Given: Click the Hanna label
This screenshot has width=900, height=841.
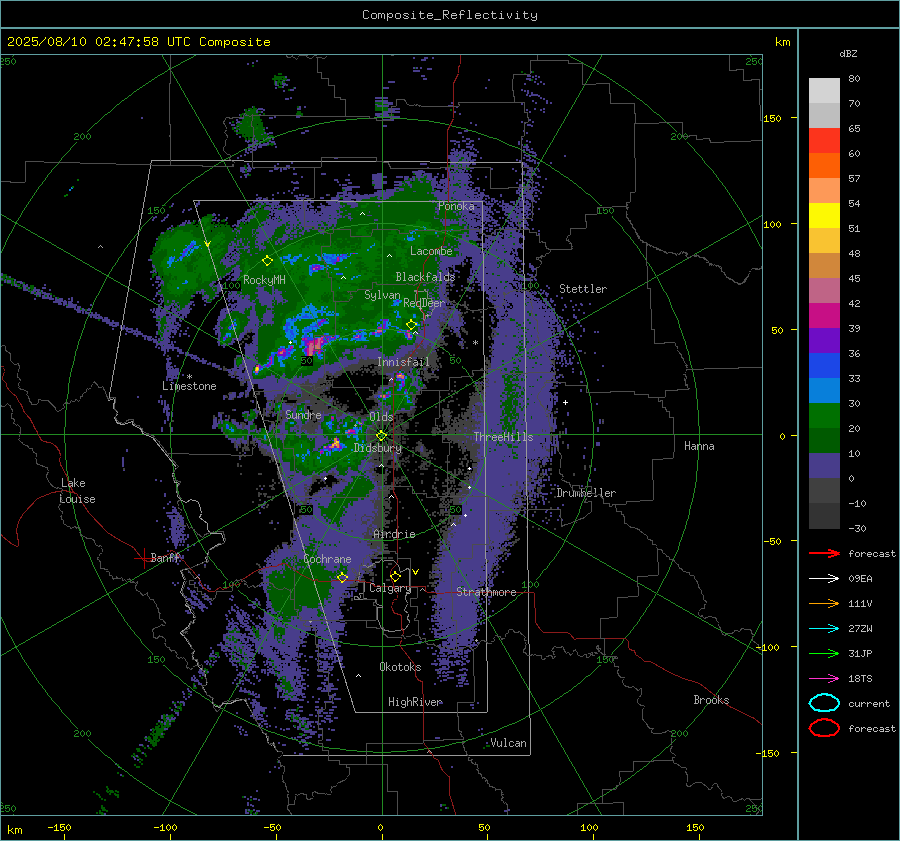Looking at the screenshot, I should (699, 446).
